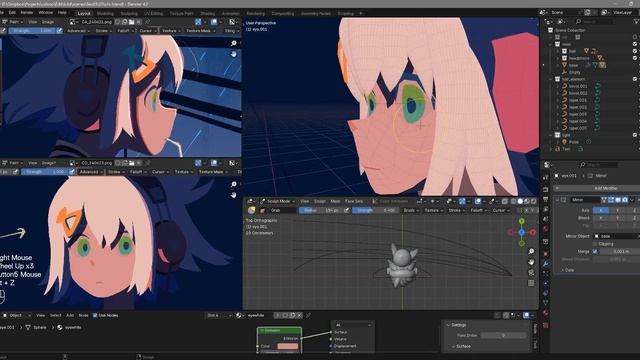Screen dimensions: 640x360
Task: Enable the Clipping checkbox in Mirror modifier
Action: [x=595, y=244]
